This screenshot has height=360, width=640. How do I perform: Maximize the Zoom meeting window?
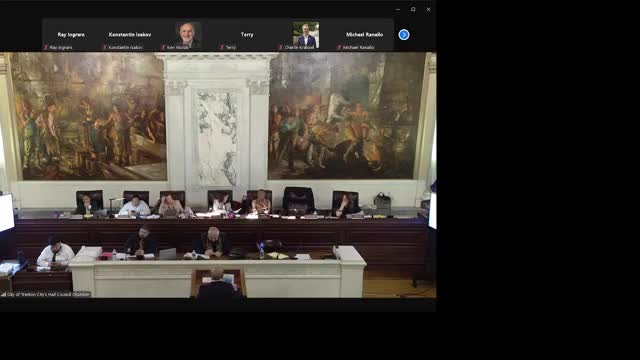coord(413,9)
